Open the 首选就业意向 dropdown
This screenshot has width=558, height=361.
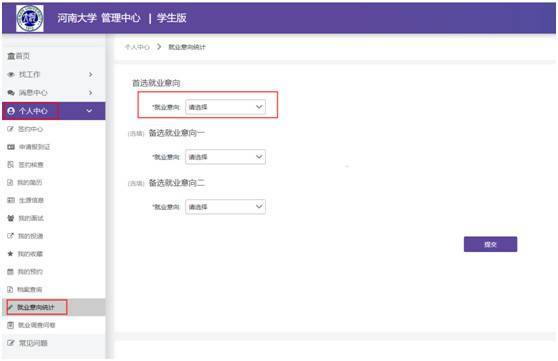click(225, 107)
